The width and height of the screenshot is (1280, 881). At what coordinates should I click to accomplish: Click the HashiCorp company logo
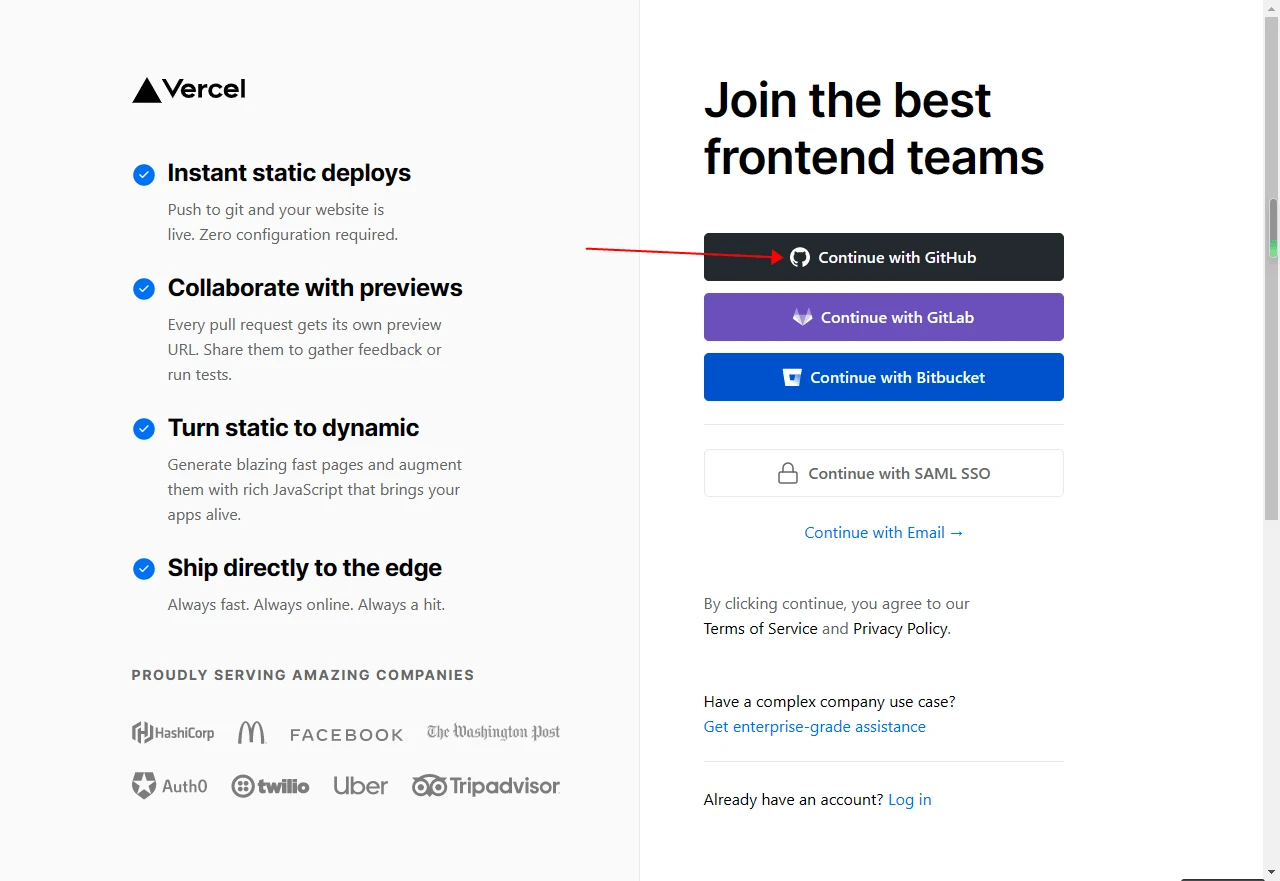coord(173,733)
